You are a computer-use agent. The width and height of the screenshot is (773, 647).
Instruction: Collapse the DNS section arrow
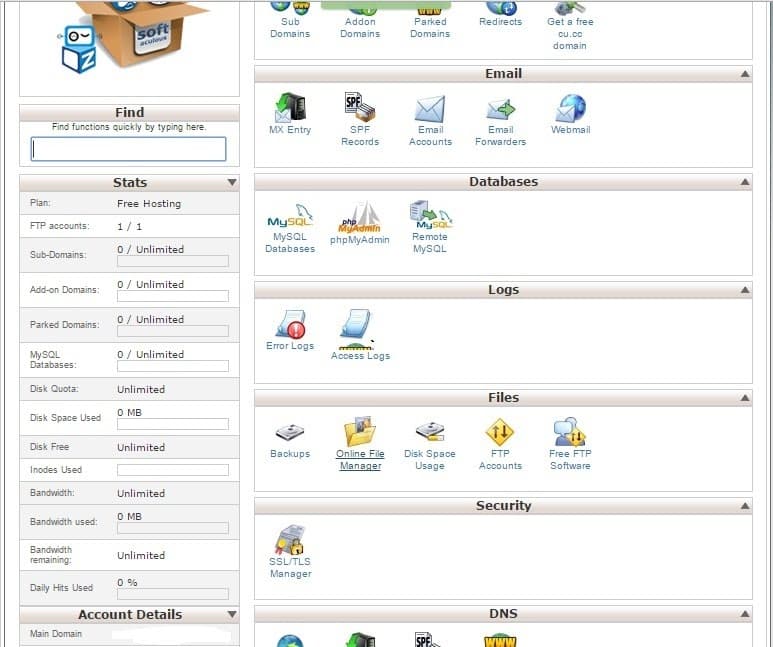click(x=745, y=614)
